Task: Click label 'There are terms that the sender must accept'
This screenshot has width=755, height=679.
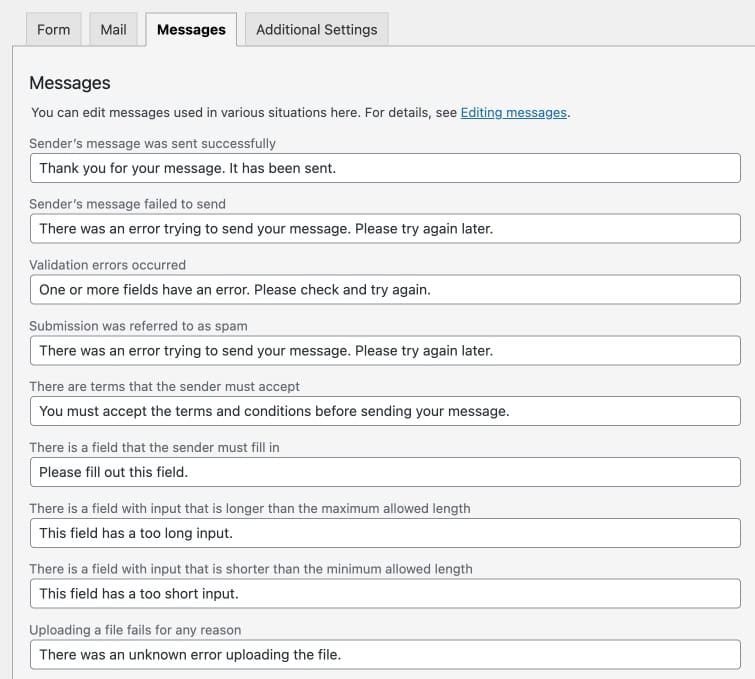Action: click(164, 387)
